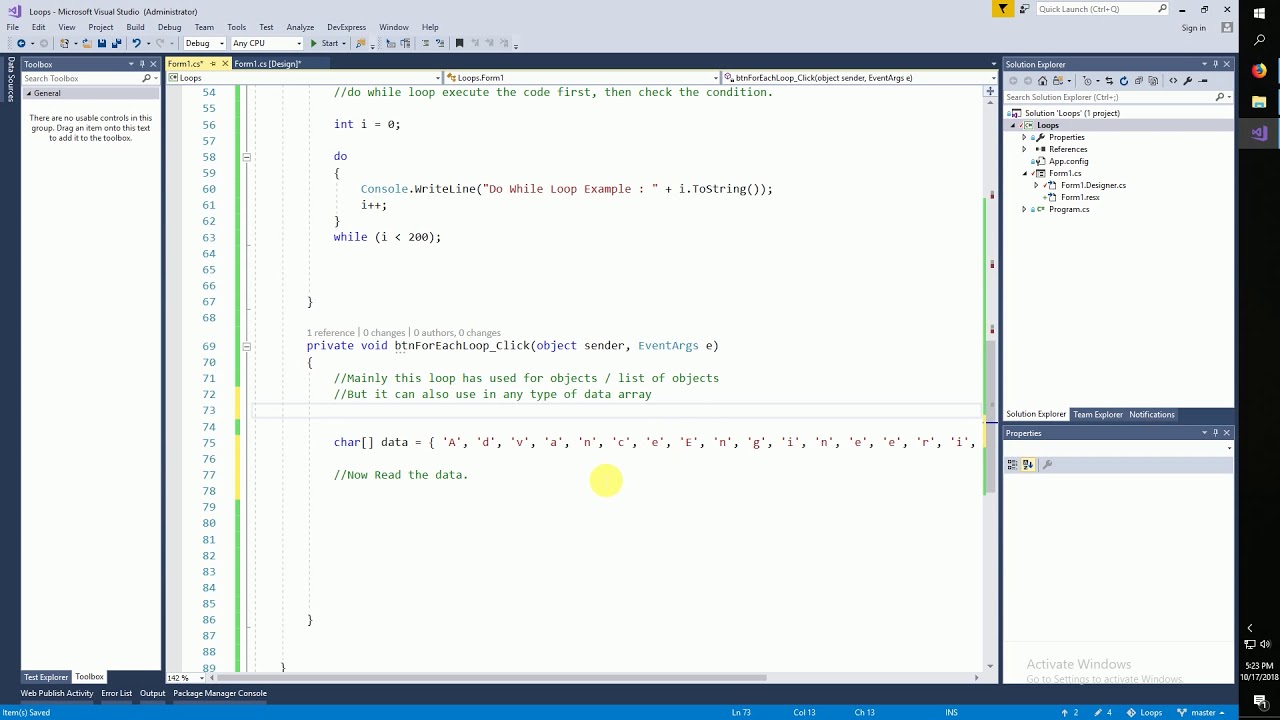Open the File menu
This screenshot has height=720, width=1280.
[x=12, y=27]
